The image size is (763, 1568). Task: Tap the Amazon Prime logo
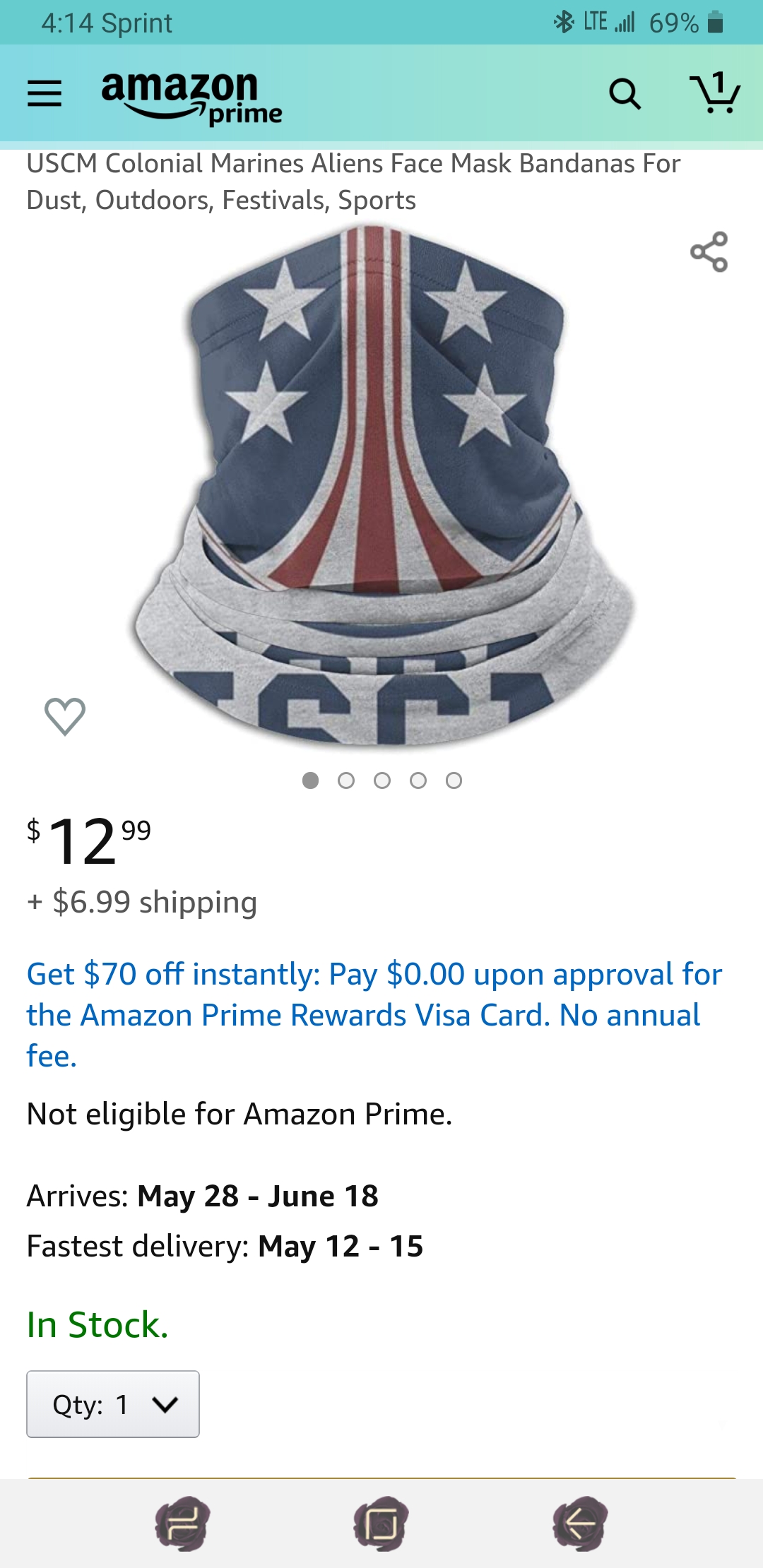tap(191, 97)
